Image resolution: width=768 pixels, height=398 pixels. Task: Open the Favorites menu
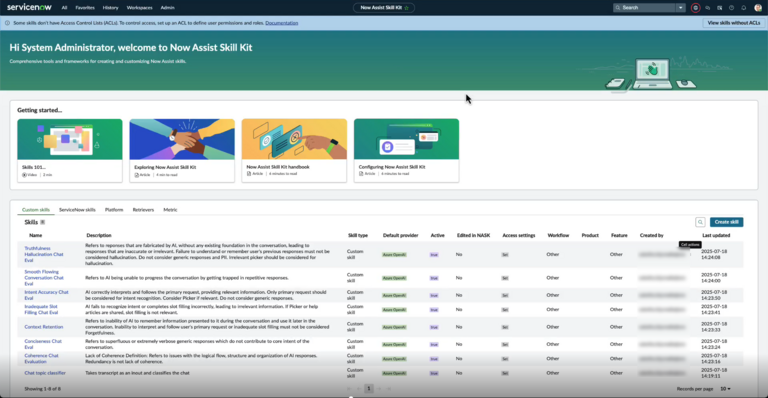click(85, 8)
